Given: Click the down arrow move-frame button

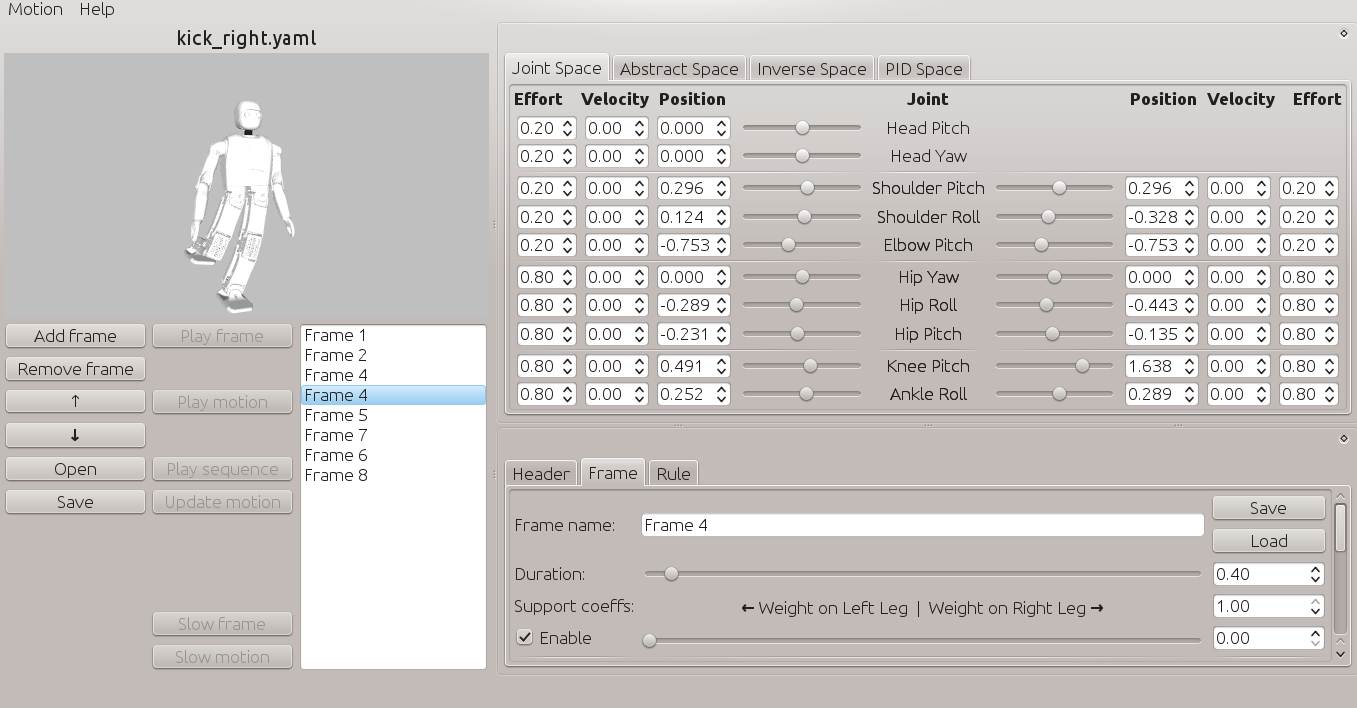Looking at the screenshot, I should pos(75,435).
